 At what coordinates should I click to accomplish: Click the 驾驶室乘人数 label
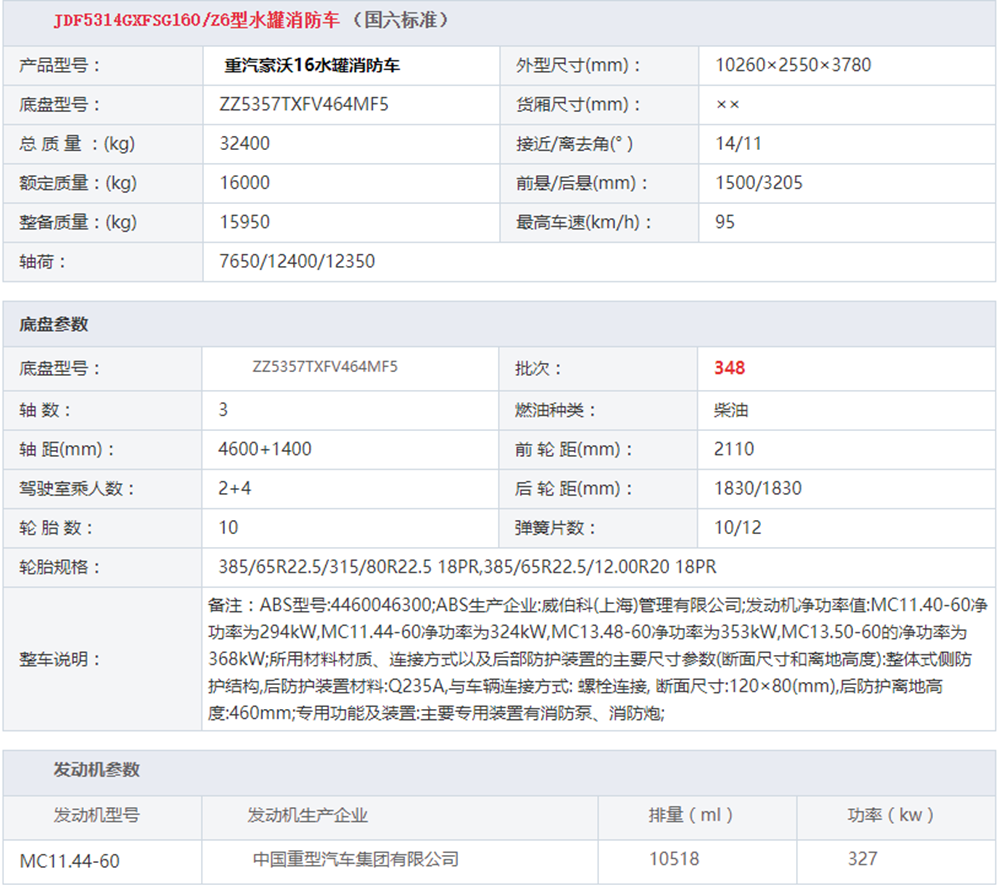pyautogui.click(x=77, y=489)
